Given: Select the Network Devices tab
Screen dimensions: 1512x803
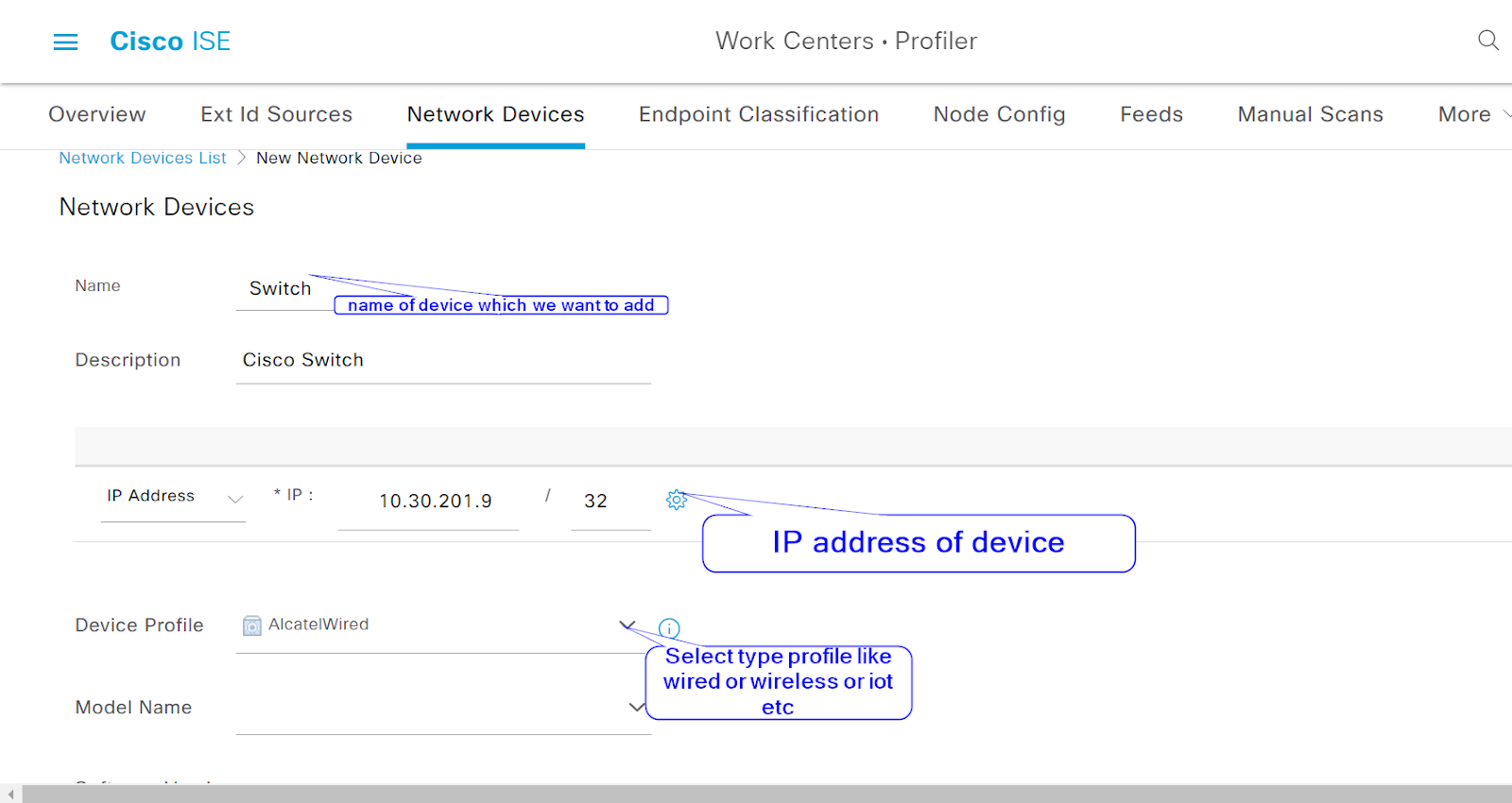Looking at the screenshot, I should (495, 114).
